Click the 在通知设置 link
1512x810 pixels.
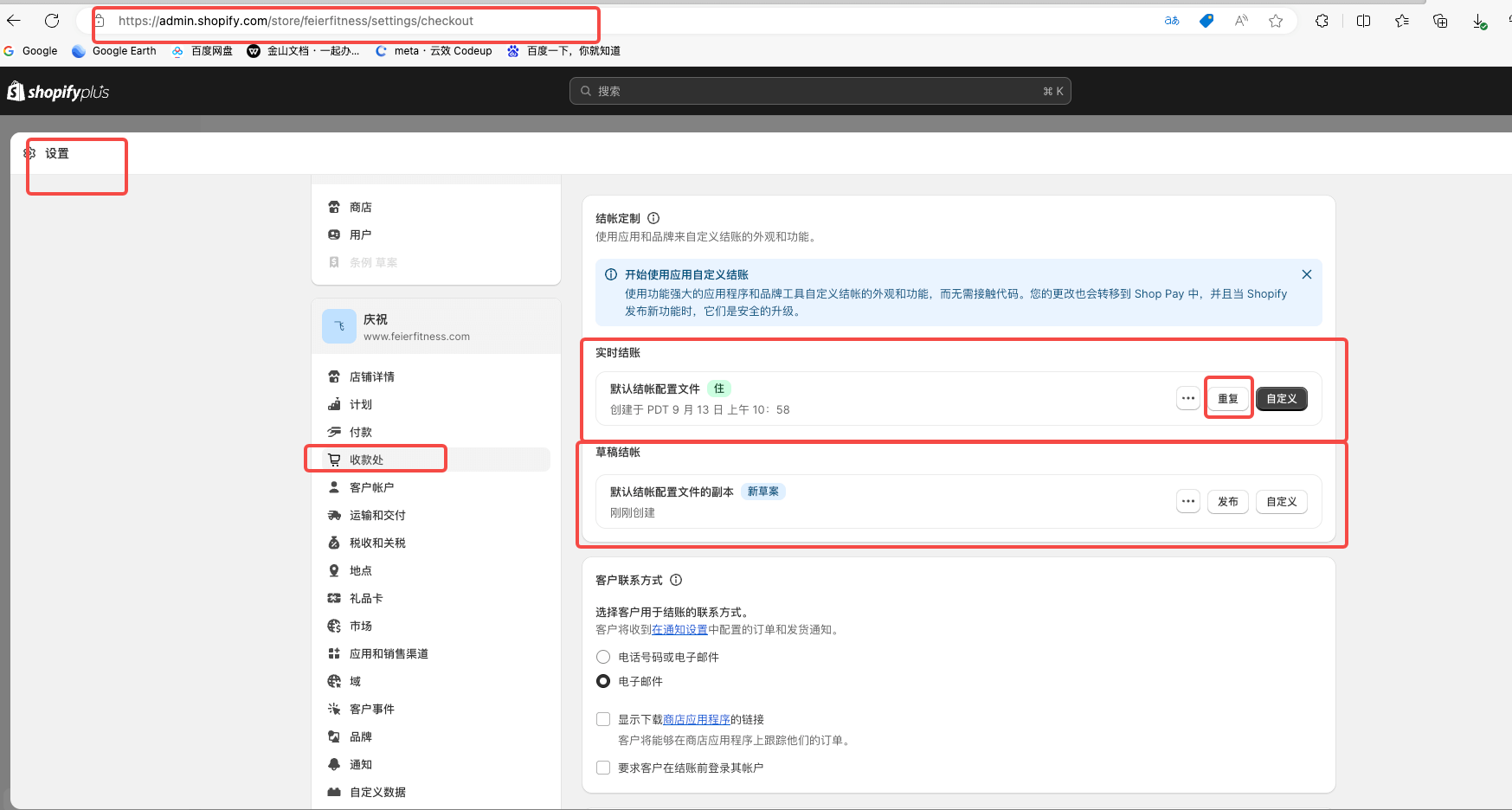[679, 630]
